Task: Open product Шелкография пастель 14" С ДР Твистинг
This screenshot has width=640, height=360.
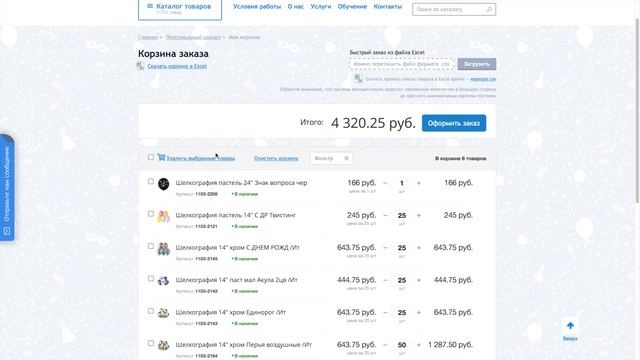Action: (x=236, y=215)
